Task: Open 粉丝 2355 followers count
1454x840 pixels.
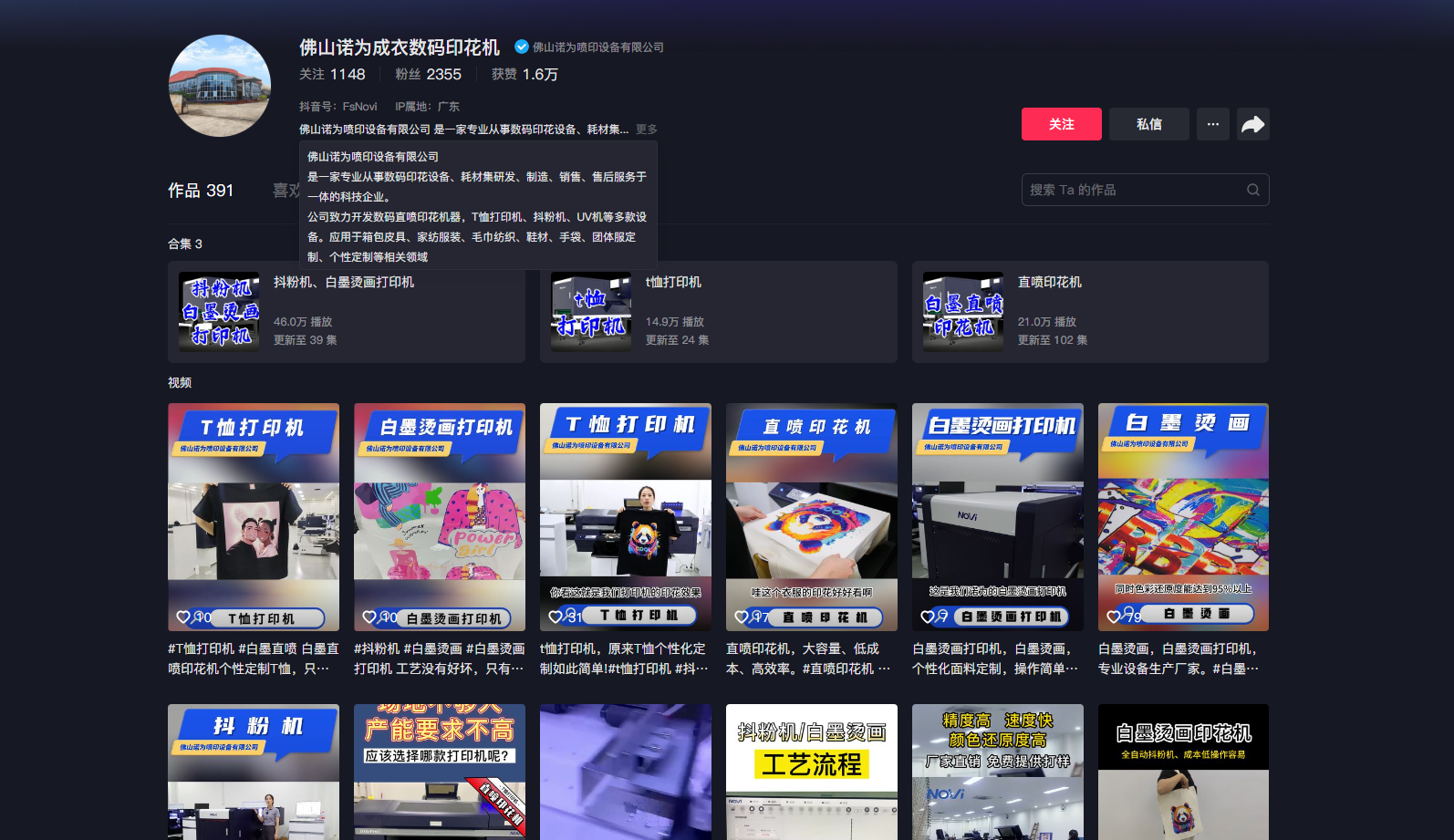Action: pos(428,74)
